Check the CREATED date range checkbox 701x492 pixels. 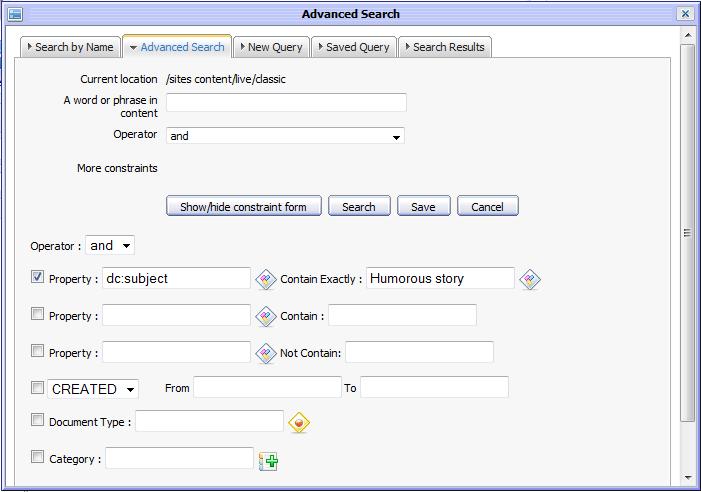(38, 387)
